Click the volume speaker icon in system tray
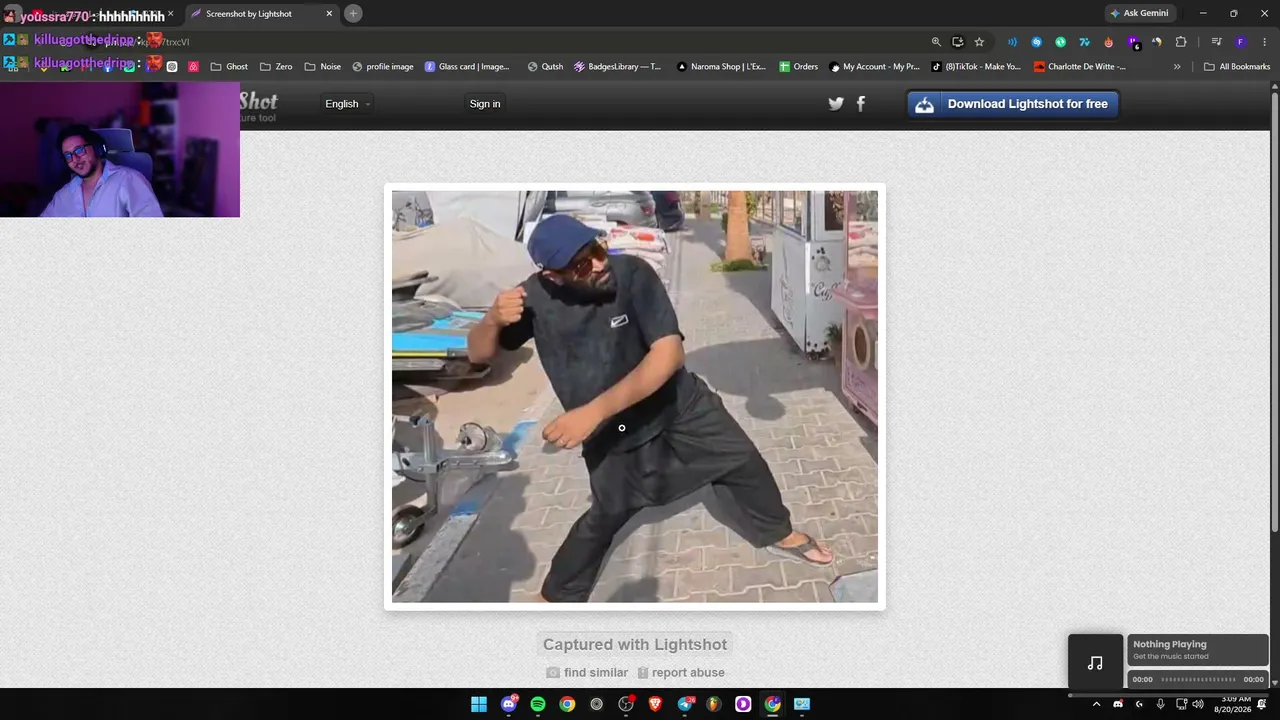1280x720 pixels. point(1198,704)
